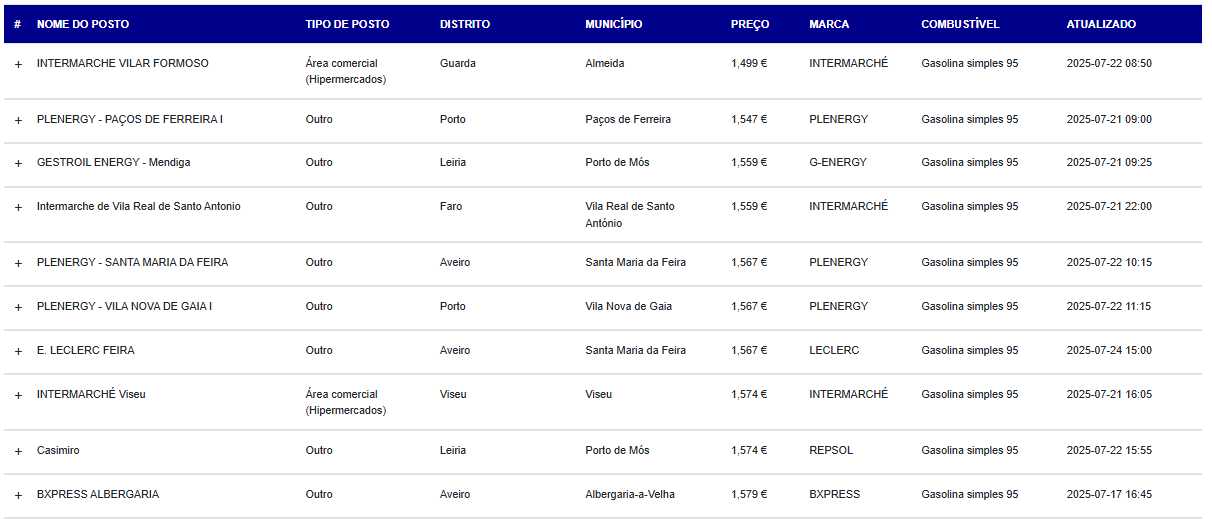Click the TIPO DE POSTO column header
Screen dimensions: 1212x526
347,24
